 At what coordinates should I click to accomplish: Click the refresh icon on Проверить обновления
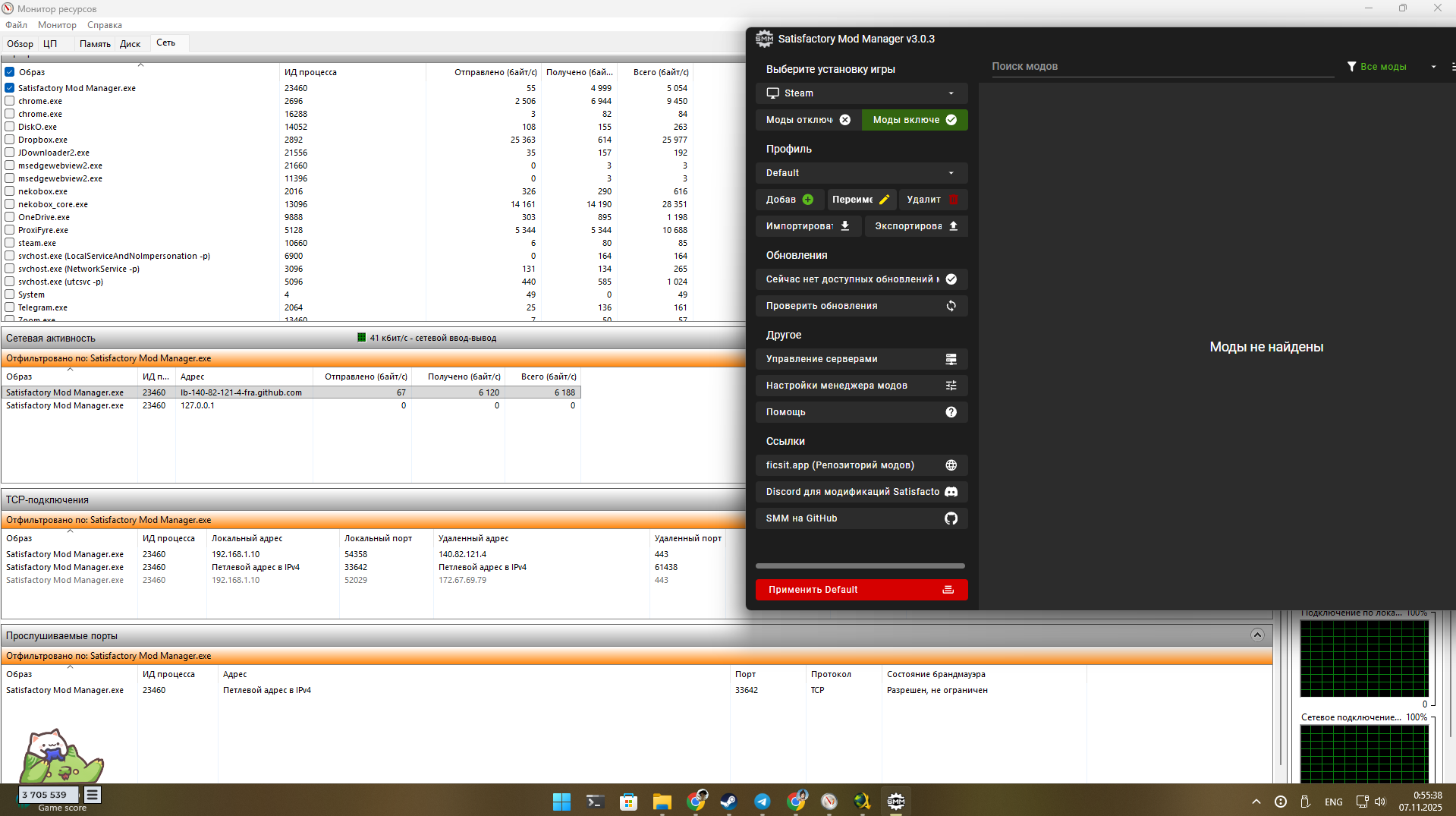point(951,306)
